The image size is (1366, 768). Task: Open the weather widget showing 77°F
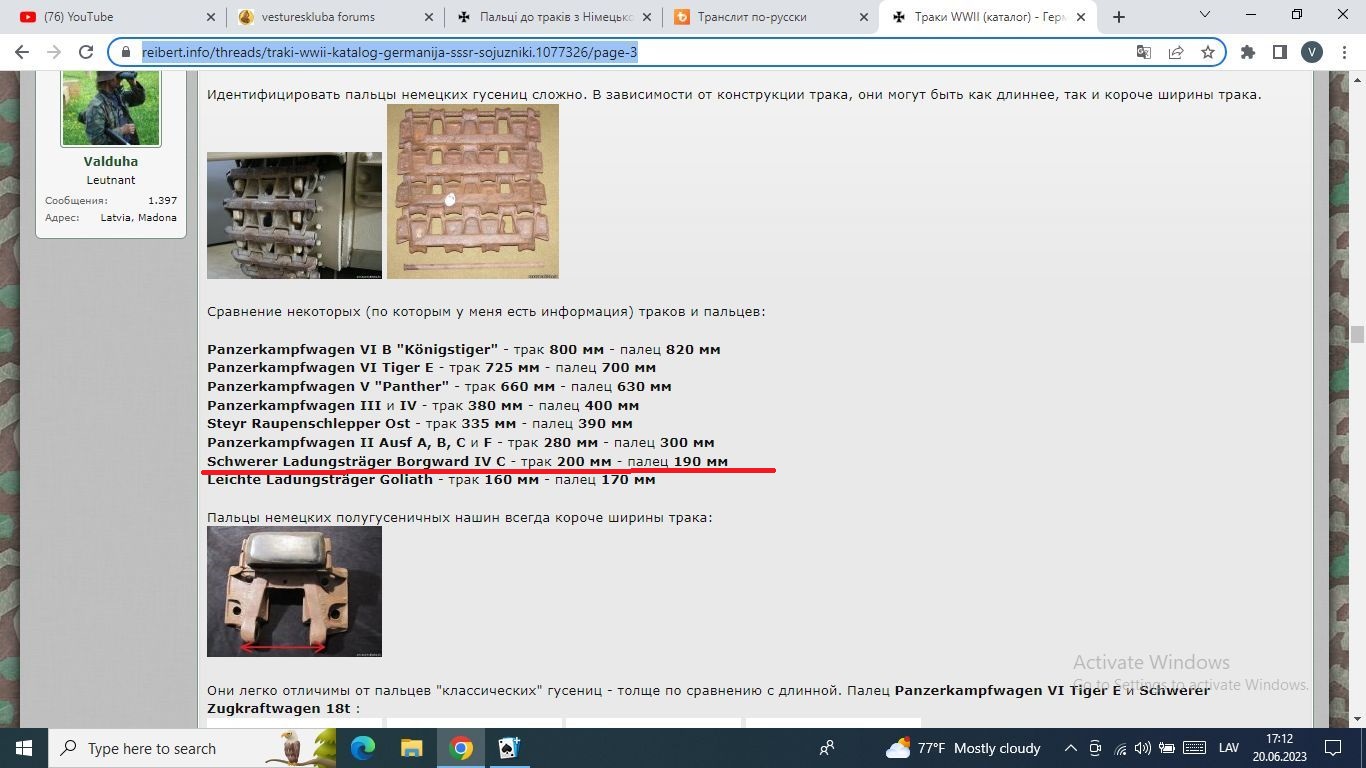(x=964, y=748)
